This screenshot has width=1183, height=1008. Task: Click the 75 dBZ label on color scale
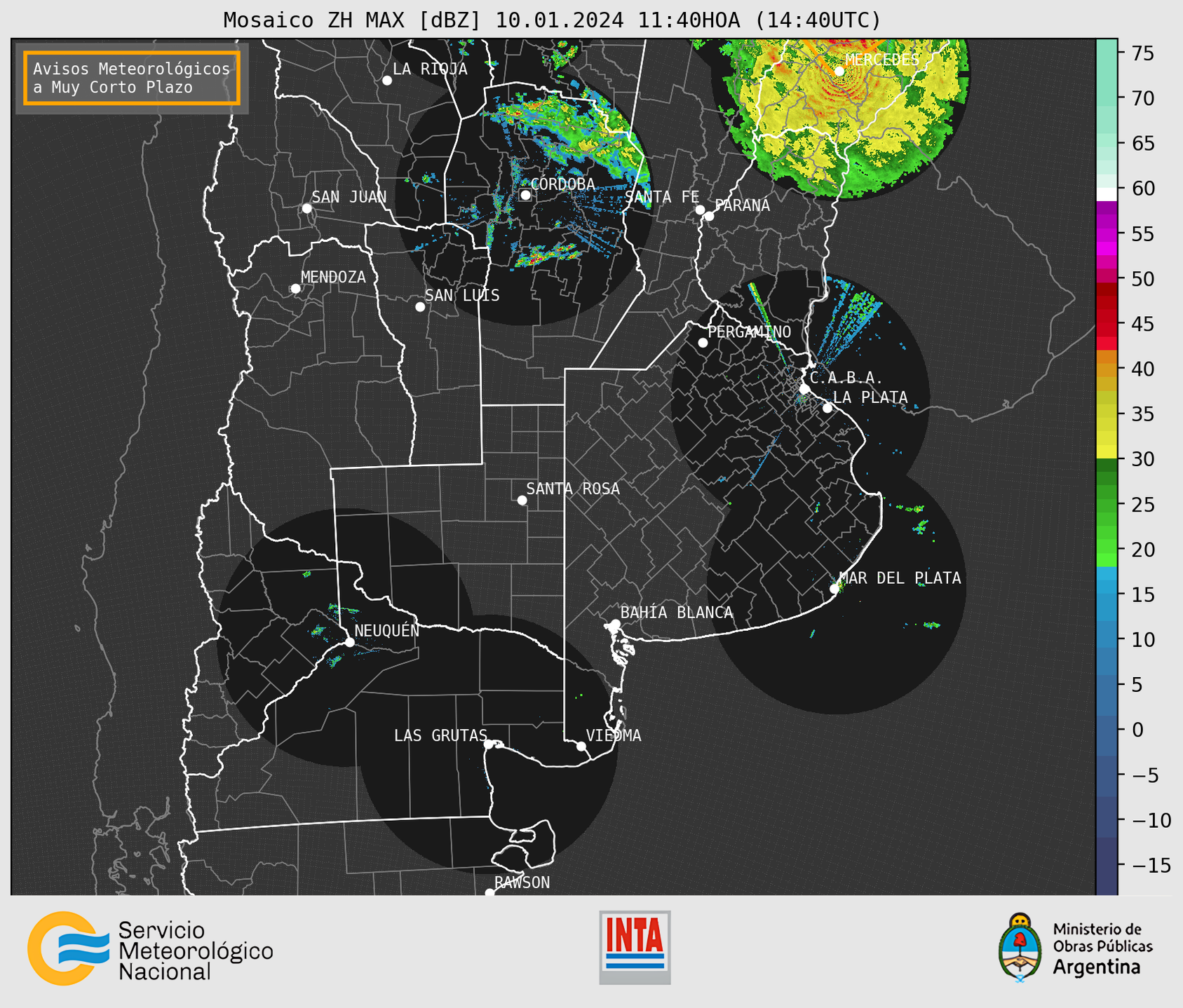click(x=1142, y=53)
